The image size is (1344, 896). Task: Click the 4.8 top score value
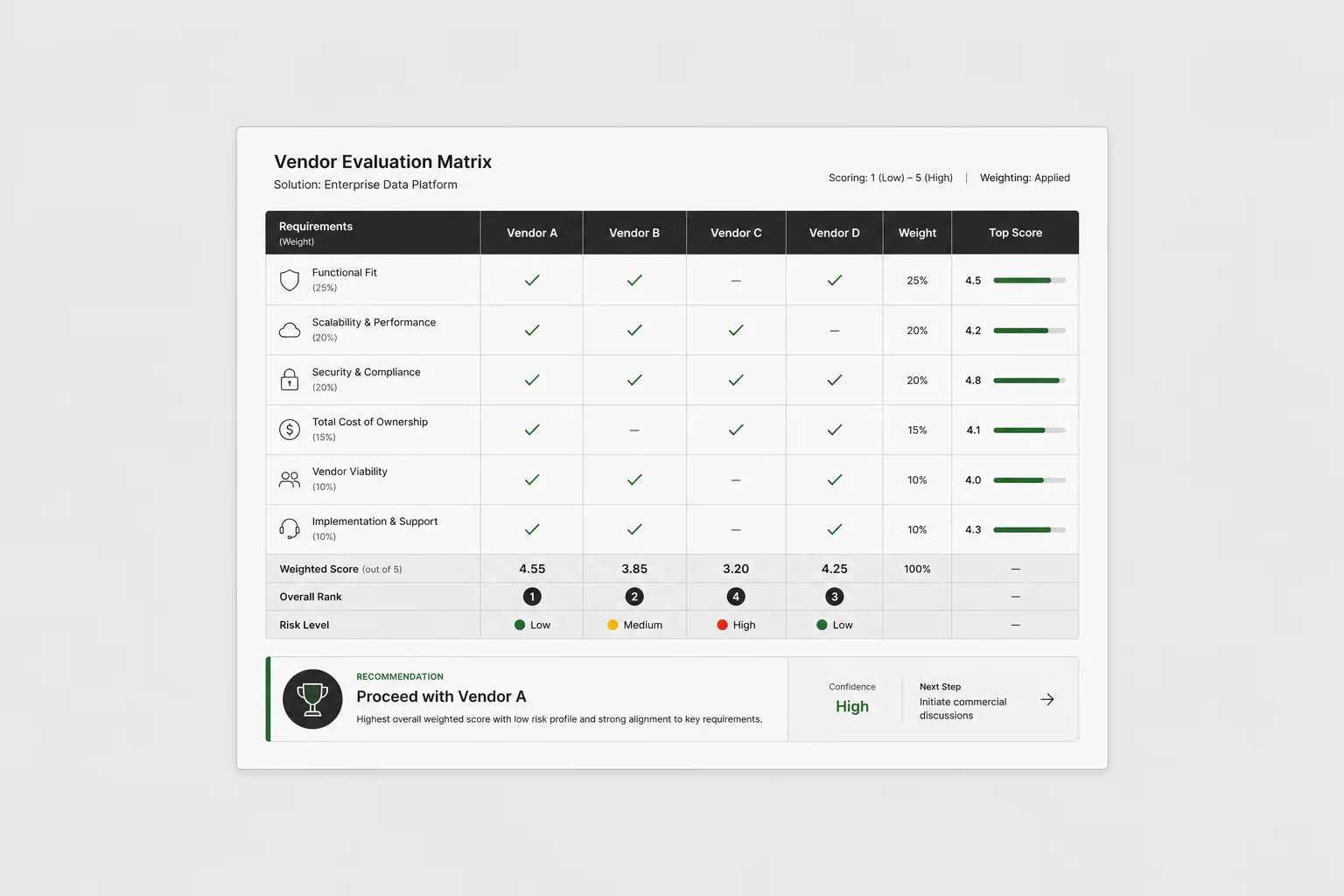973,381
